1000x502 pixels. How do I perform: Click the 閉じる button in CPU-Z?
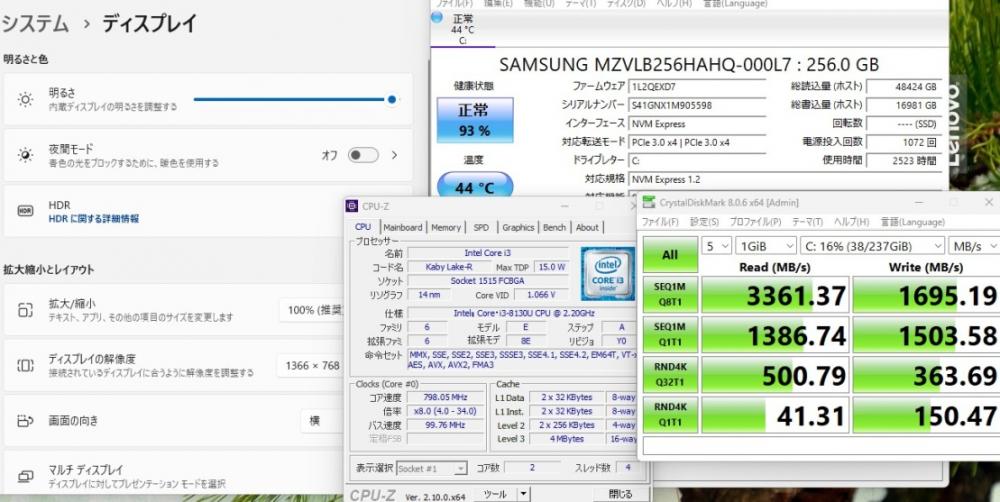620,494
